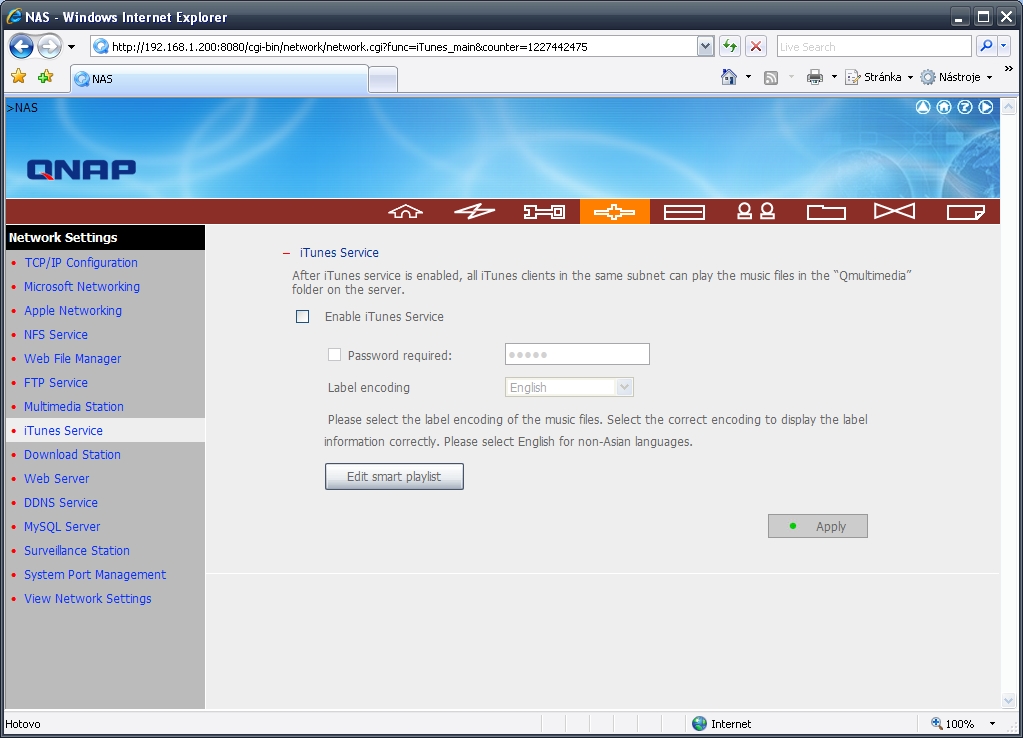Click the RSS feeds icon

click(771, 78)
